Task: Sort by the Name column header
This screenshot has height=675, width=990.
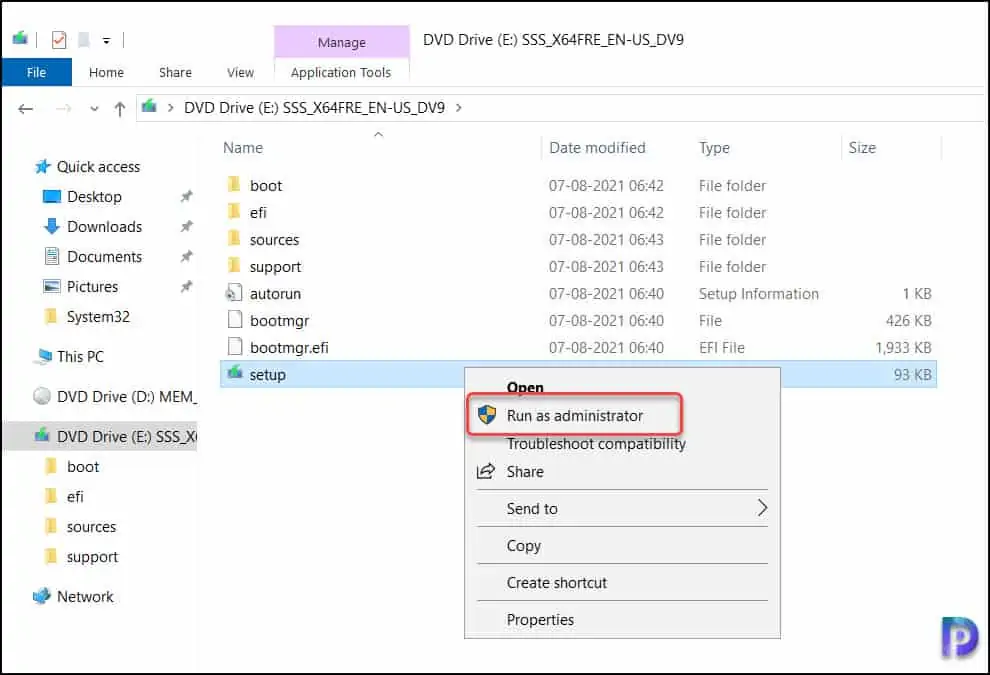Action: (x=243, y=148)
